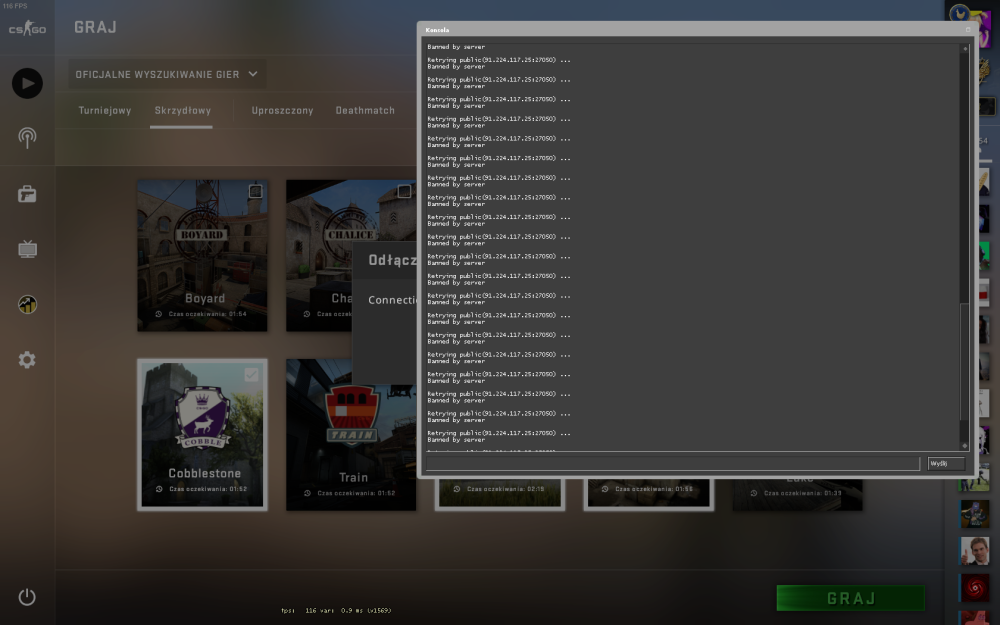Switch to the Turniejowy tab
This screenshot has height=625, width=1000.
(x=105, y=110)
